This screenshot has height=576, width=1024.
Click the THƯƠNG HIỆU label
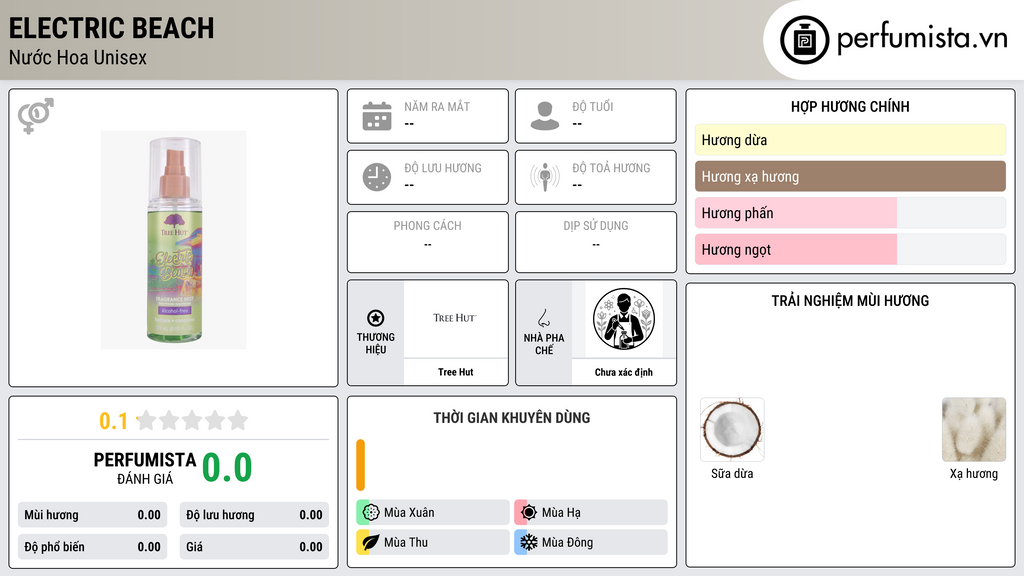[376, 343]
